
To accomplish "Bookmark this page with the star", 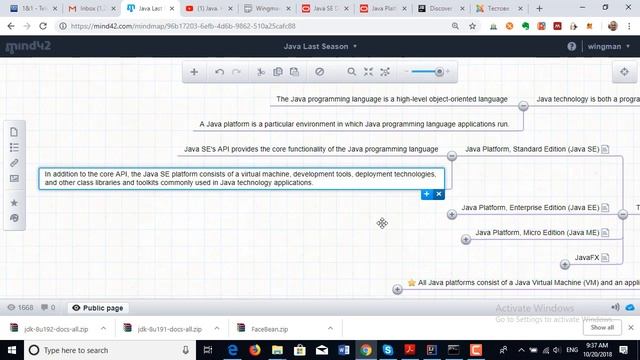I will tap(472, 26).
